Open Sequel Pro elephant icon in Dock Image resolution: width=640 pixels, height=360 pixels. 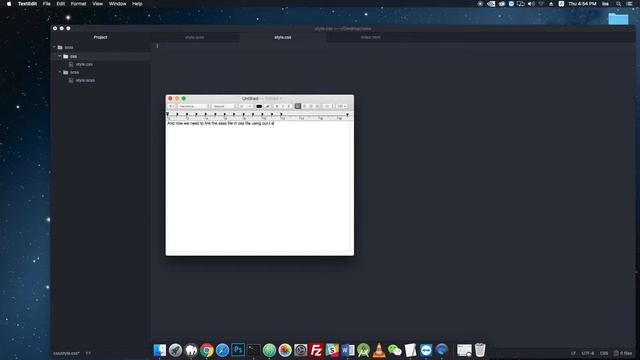[191, 350]
